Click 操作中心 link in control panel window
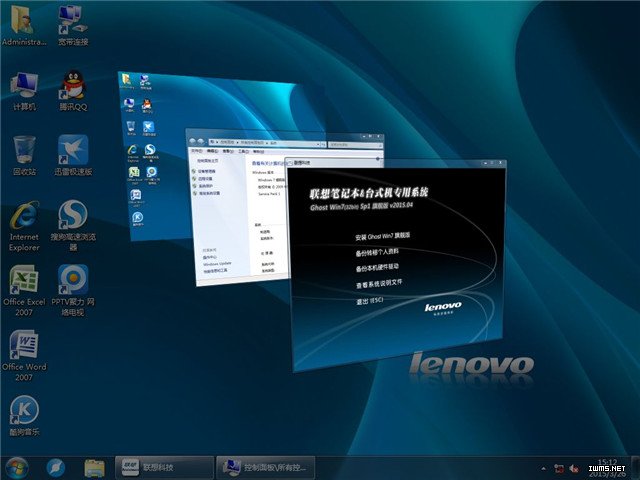 point(210,258)
